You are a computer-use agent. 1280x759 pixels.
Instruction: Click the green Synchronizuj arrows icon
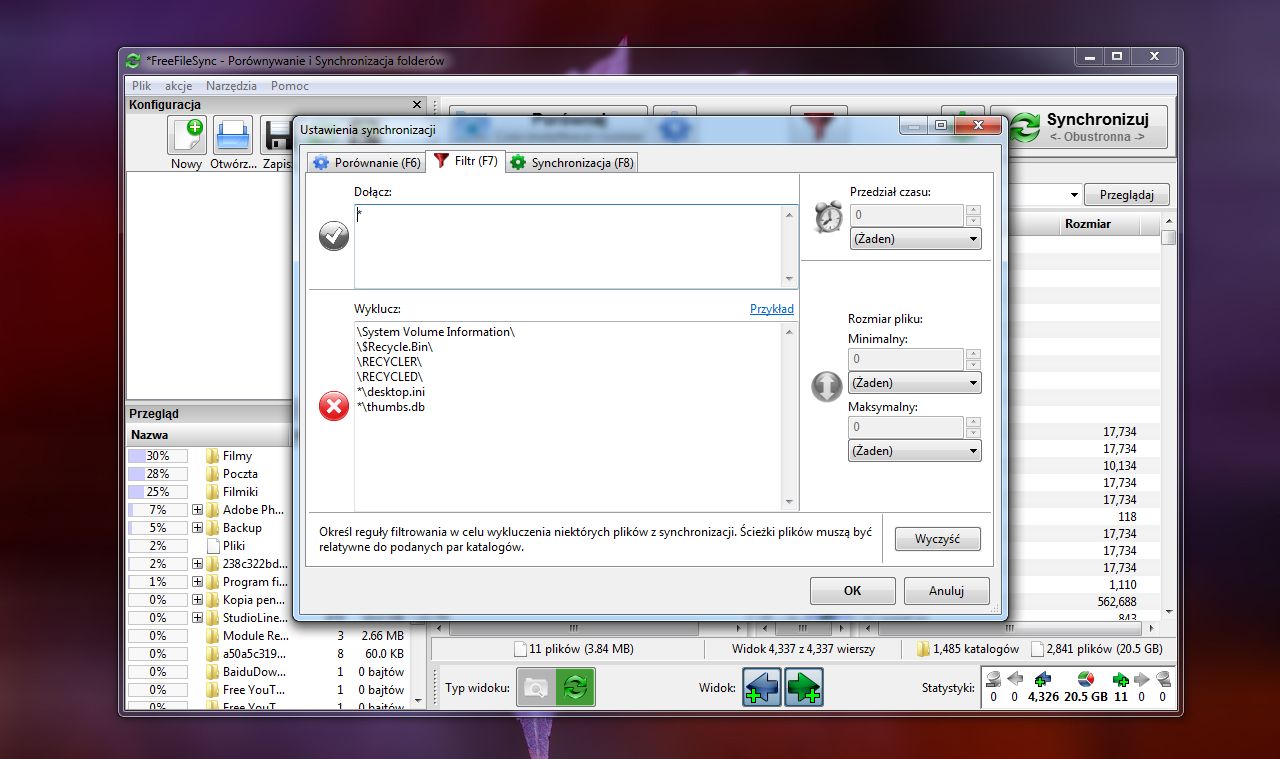(x=1025, y=127)
